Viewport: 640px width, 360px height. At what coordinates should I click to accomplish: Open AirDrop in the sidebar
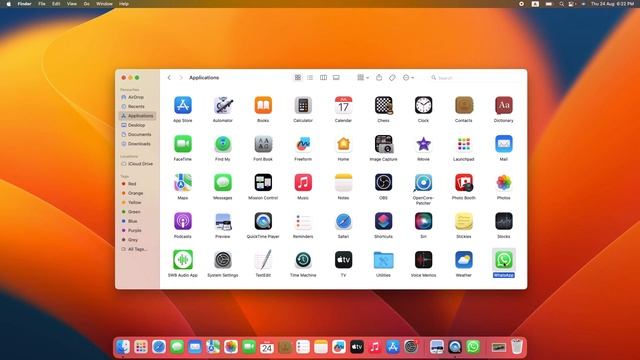137,97
